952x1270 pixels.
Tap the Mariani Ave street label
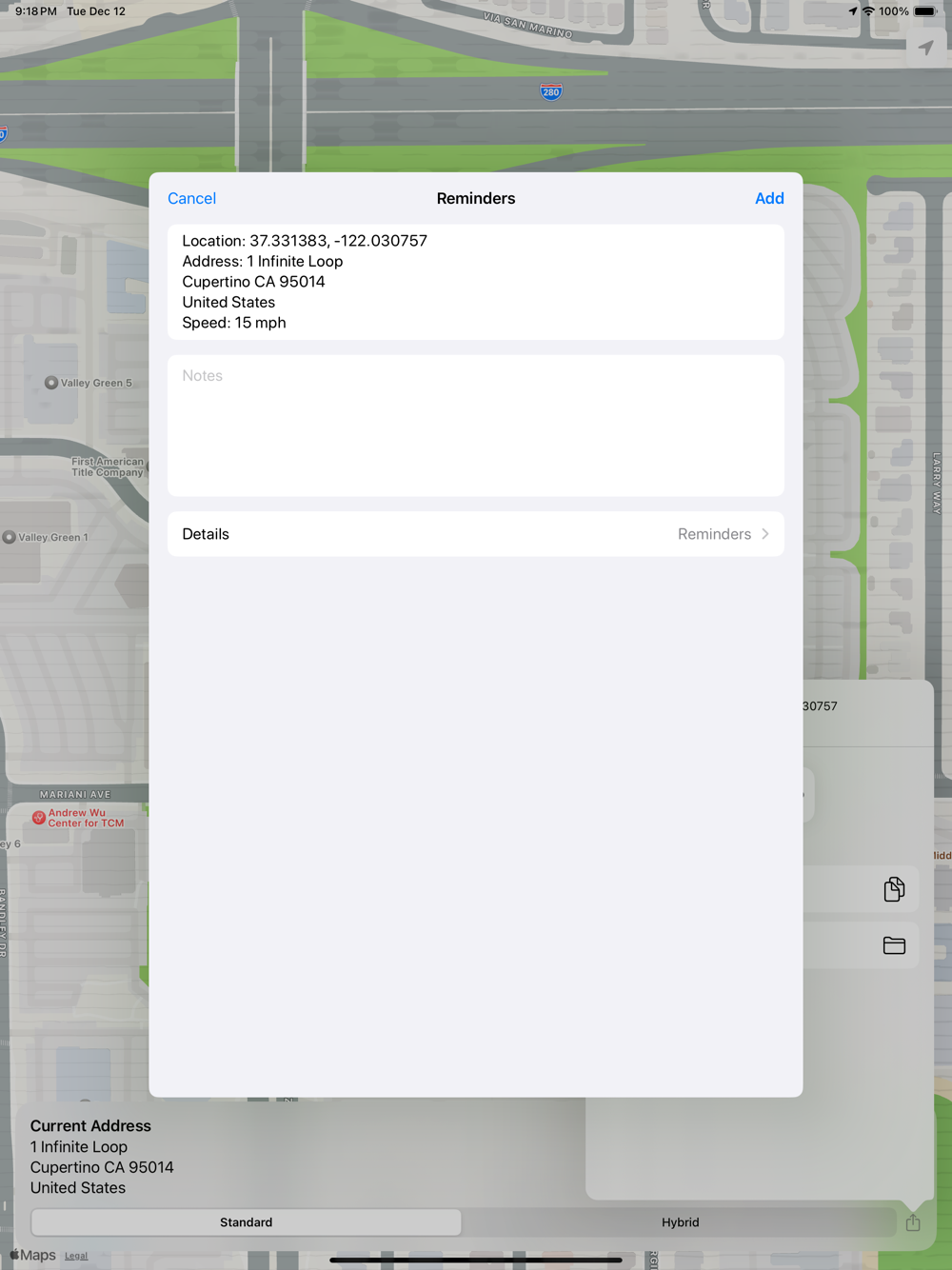coord(75,794)
